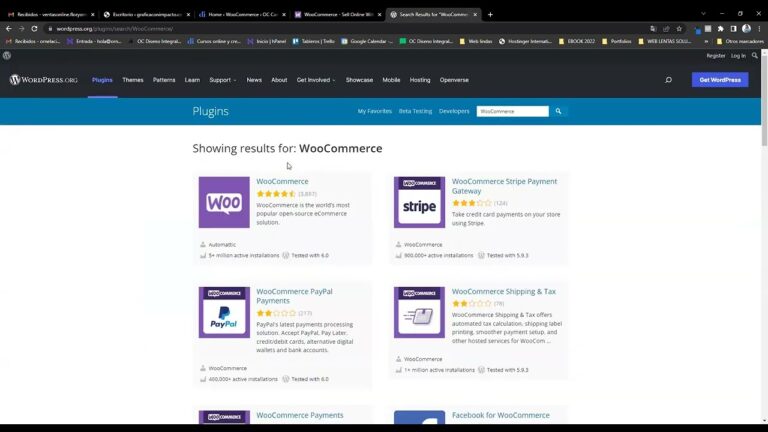
Task: Switch to the Escritorio browser tab
Action: (146, 15)
